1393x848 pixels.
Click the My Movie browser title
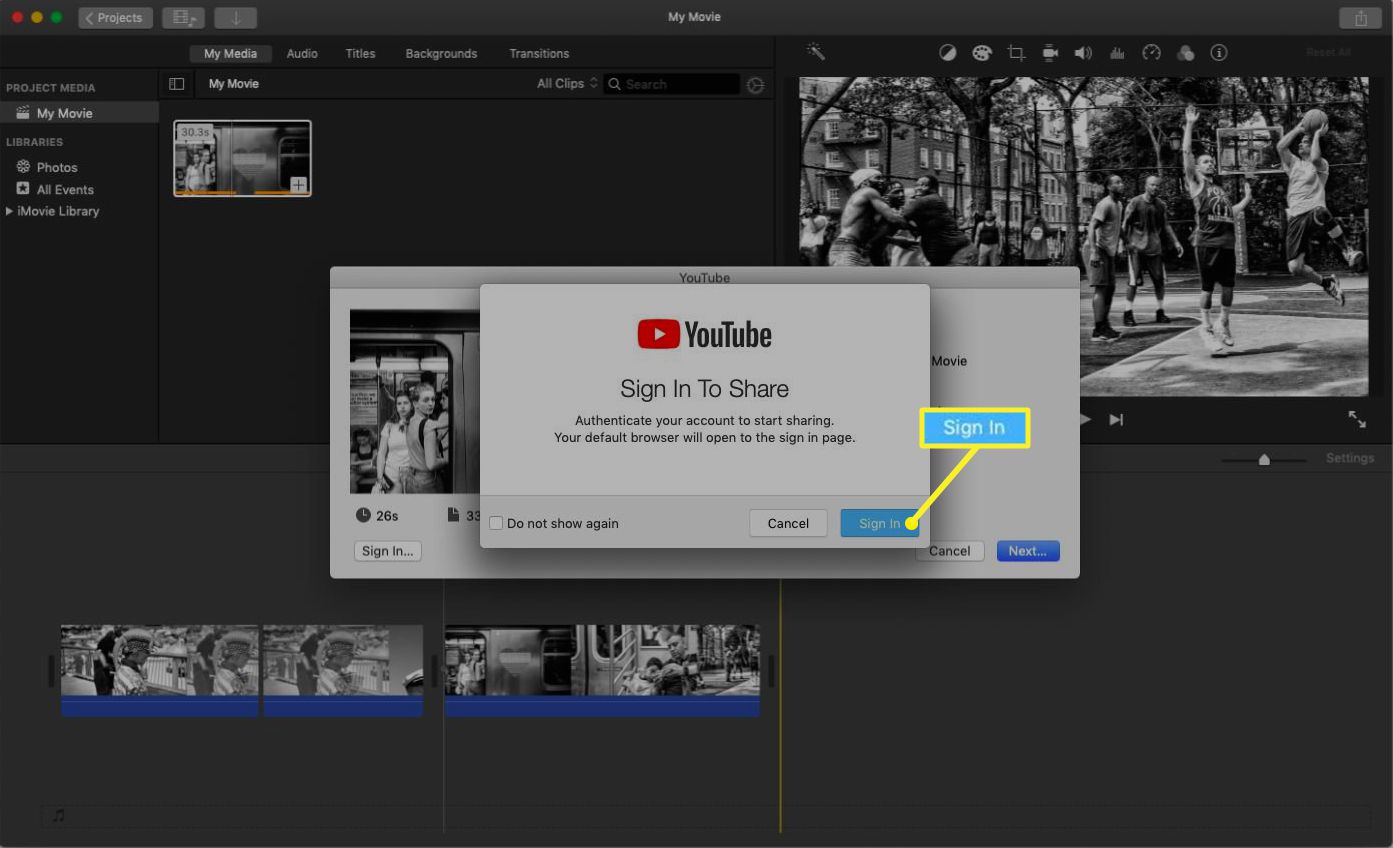click(x=234, y=84)
